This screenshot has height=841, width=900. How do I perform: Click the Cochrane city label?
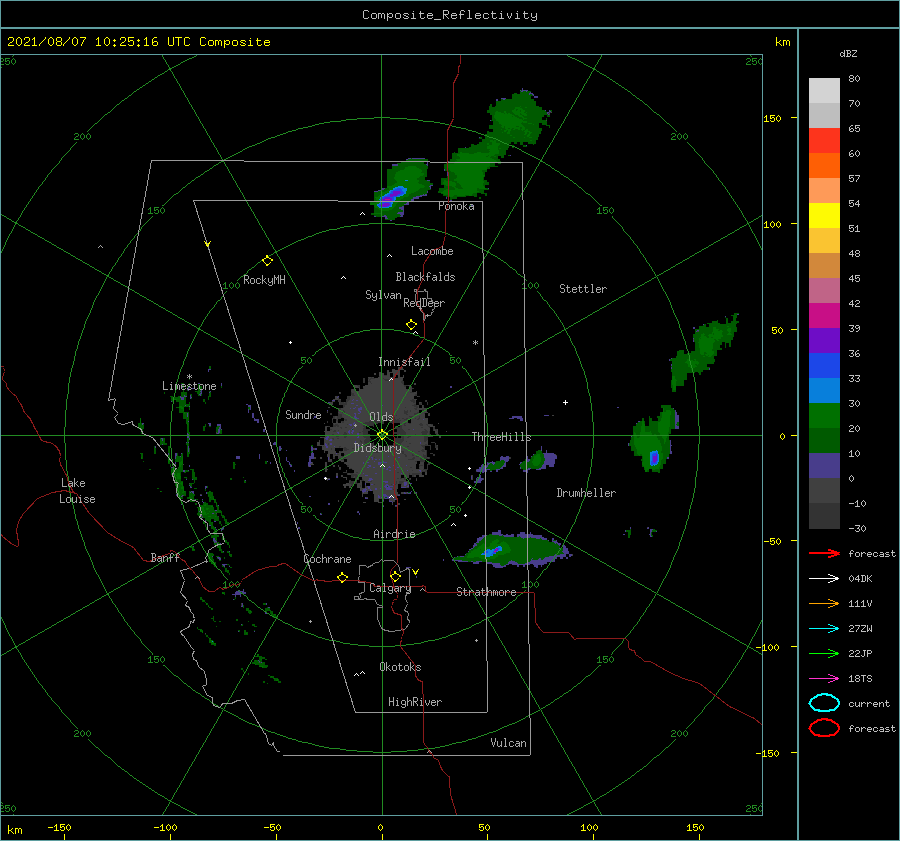[x=327, y=559]
